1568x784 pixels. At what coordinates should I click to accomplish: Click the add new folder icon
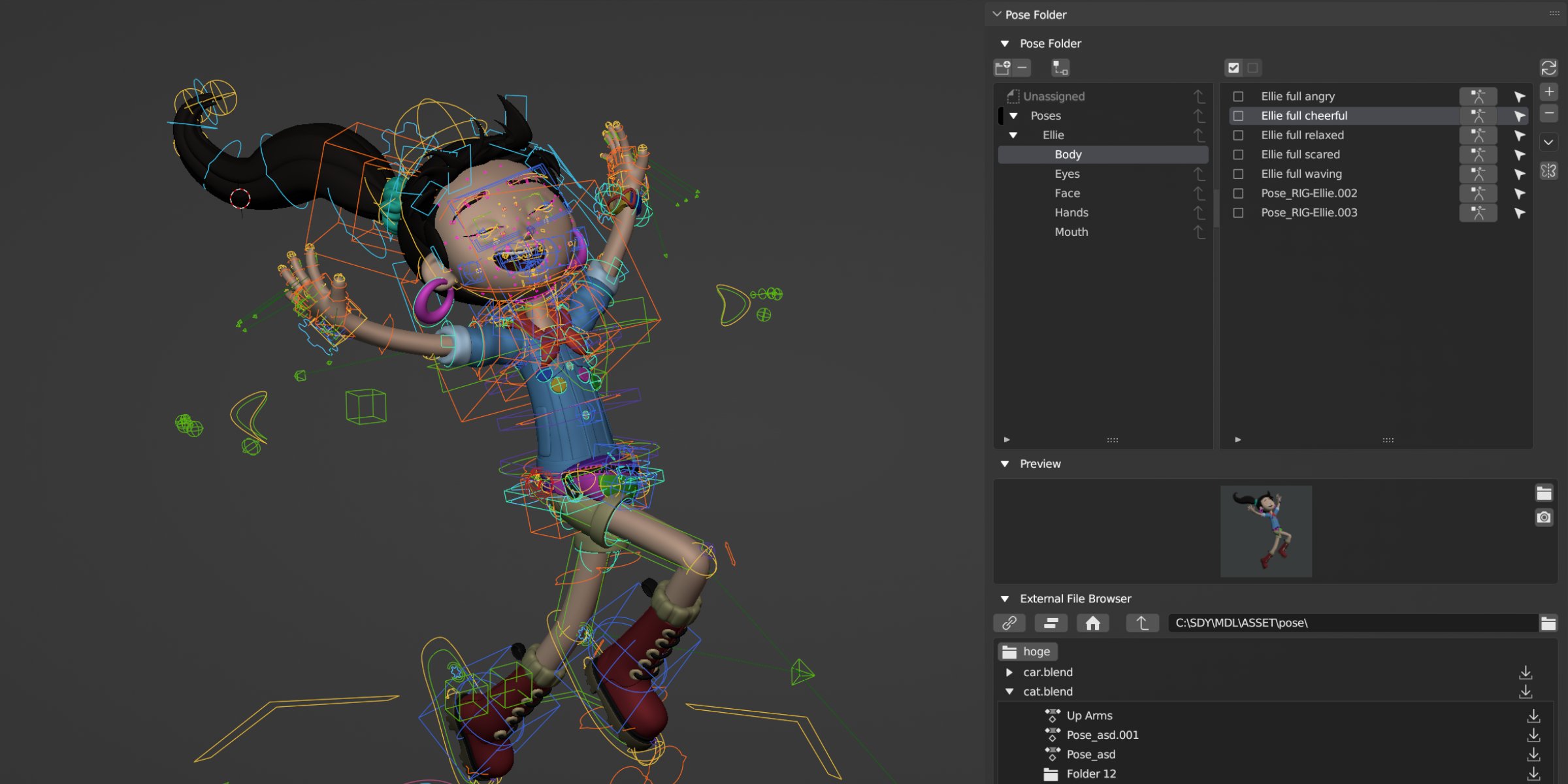click(1002, 67)
